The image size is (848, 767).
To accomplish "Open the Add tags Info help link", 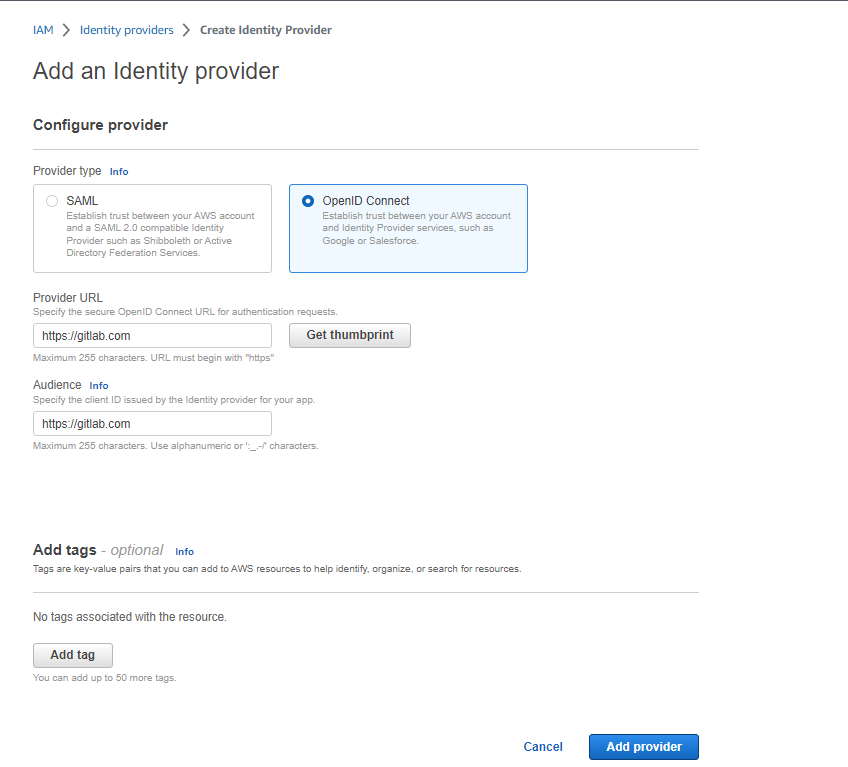I will (184, 551).
